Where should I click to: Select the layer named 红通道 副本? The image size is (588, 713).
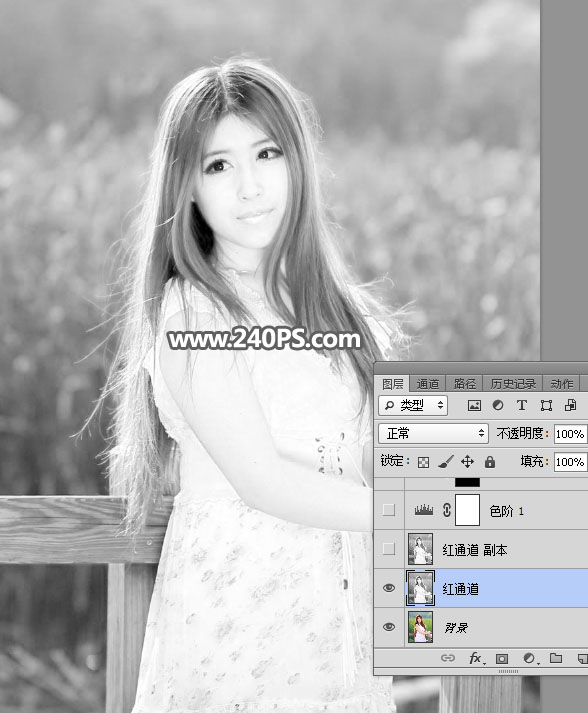click(475, 550)
